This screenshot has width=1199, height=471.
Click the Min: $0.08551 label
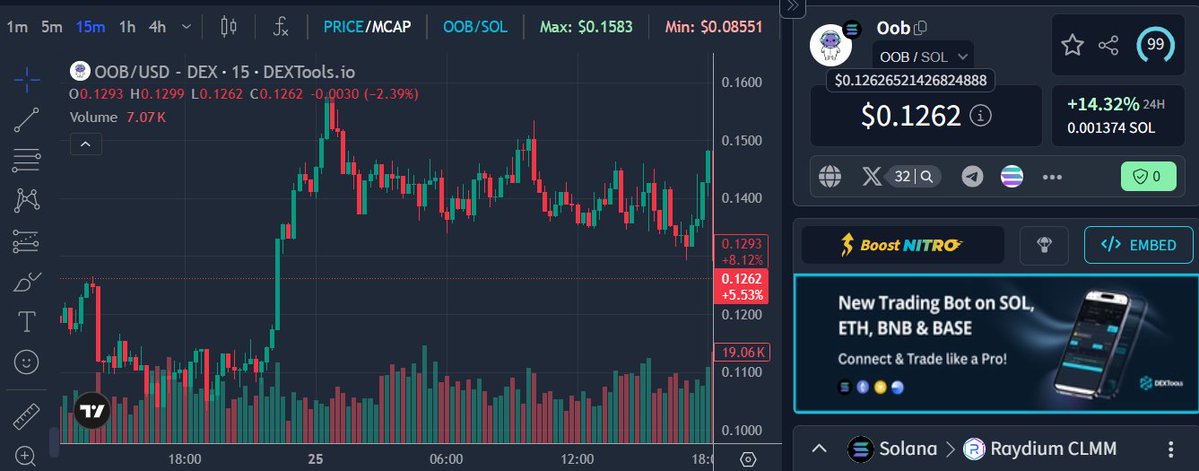(713, 28)
